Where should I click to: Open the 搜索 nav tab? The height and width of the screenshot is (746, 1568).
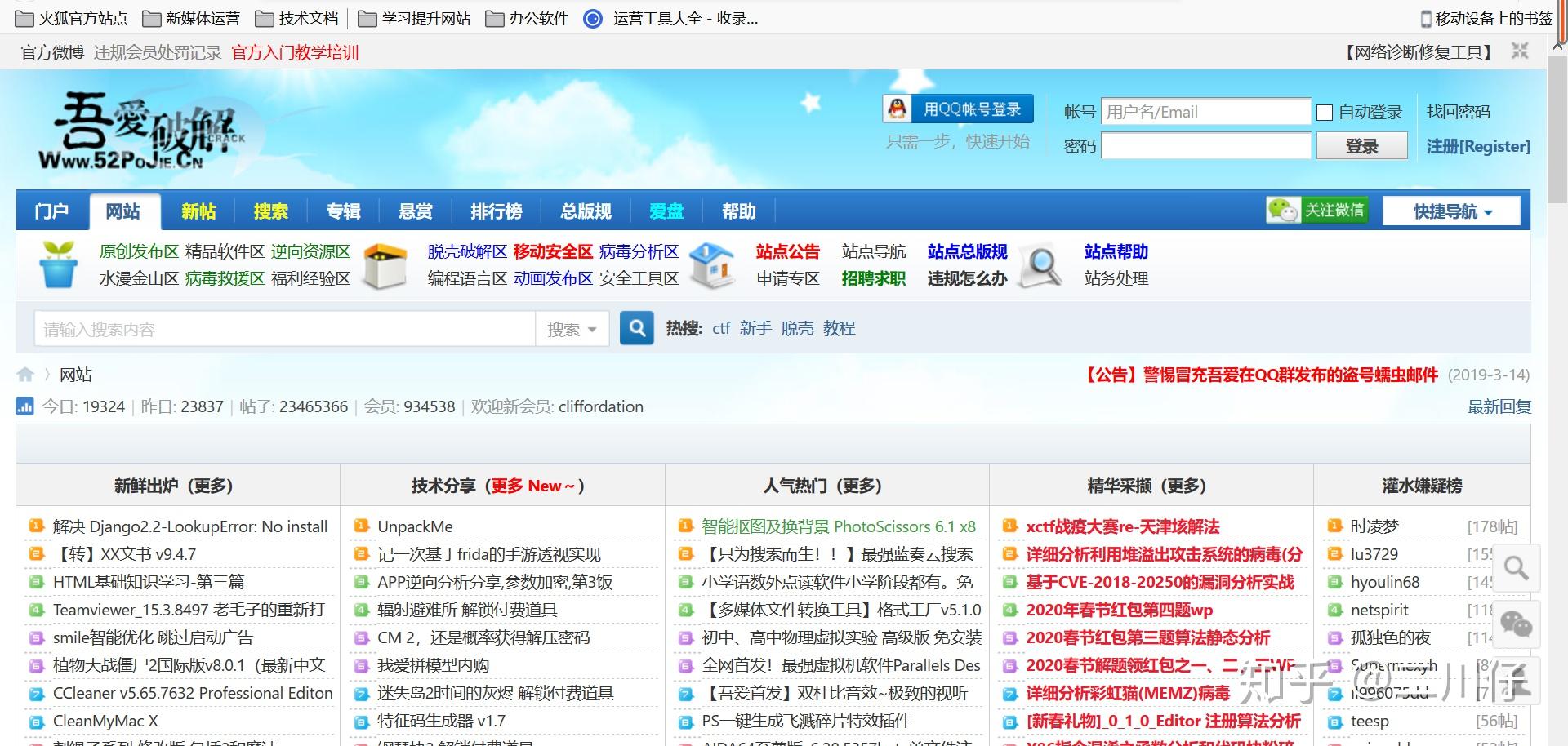pos(270,211)
